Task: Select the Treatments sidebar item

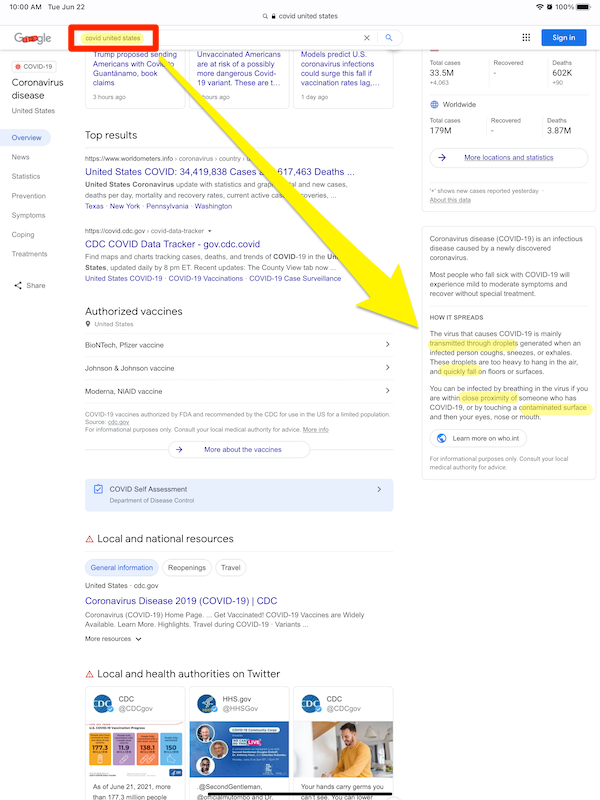Action: tap(29, 254)
